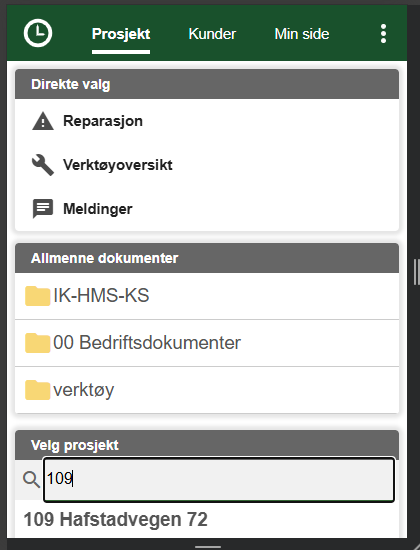Select project 109 Hafstadvegen 72
The width and height of the screenshot is (420, 550).
(115, 519)
